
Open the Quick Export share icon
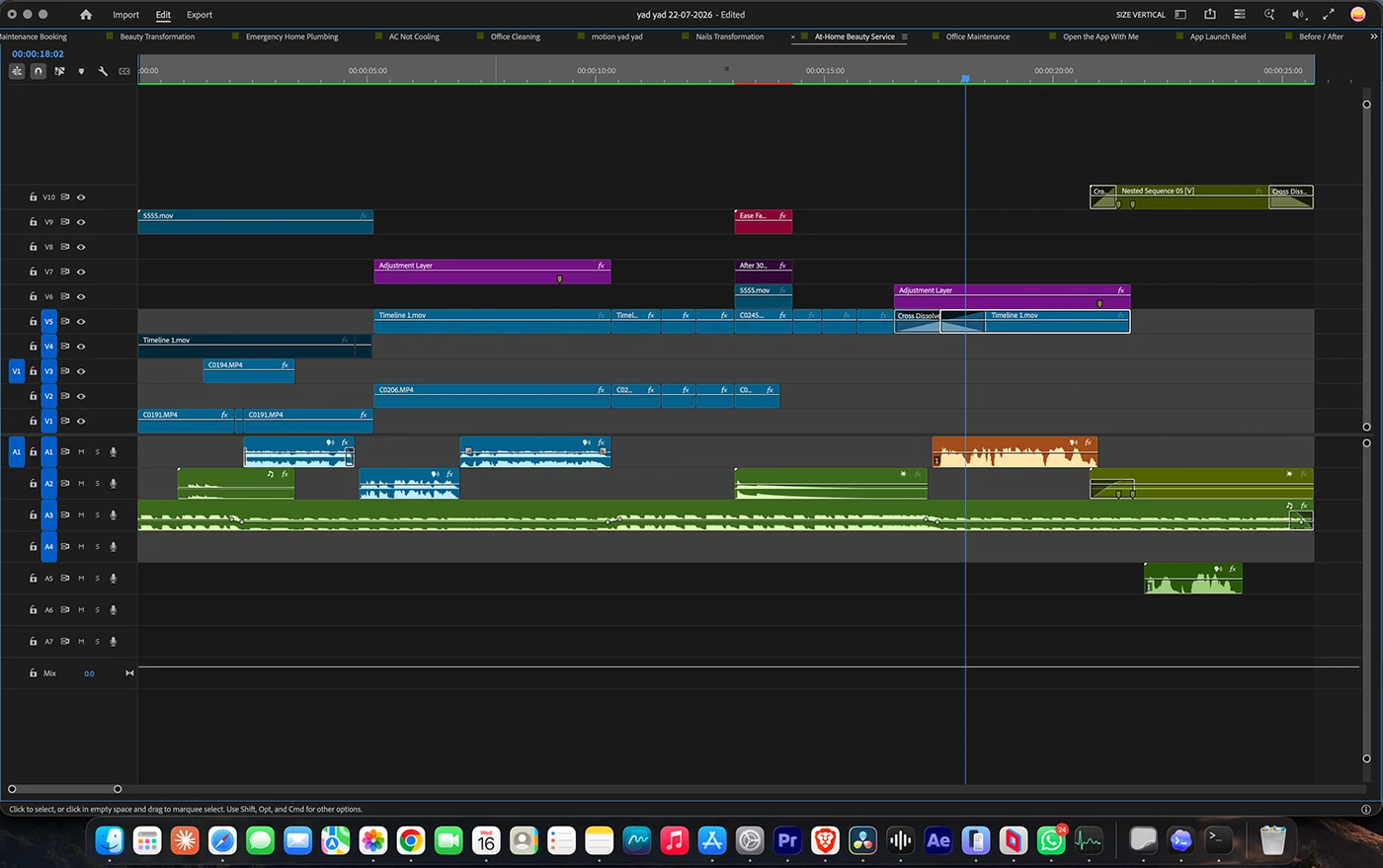click(x=1210, y=15)
